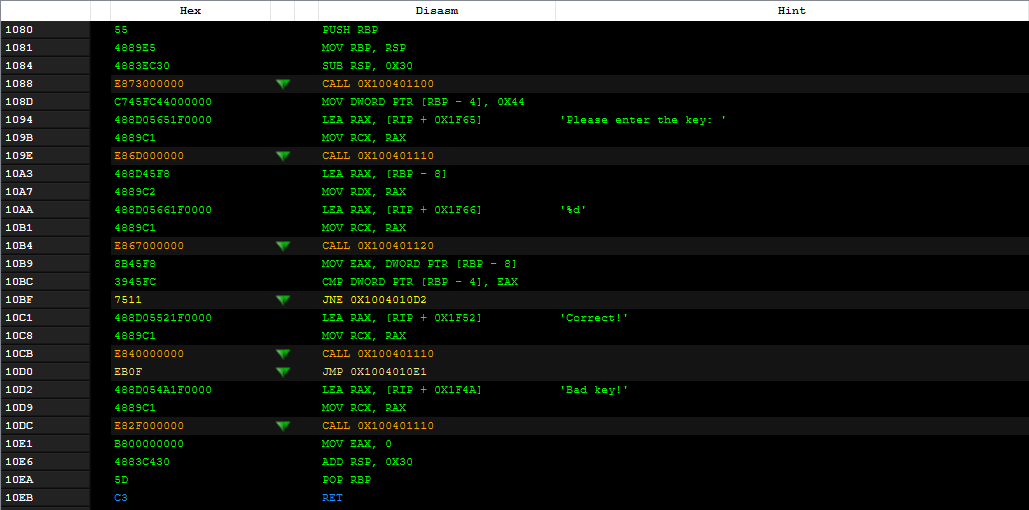Click the green arrow on row 10CB
Screen dimensions: 1029x510
(x=283, y=354)
